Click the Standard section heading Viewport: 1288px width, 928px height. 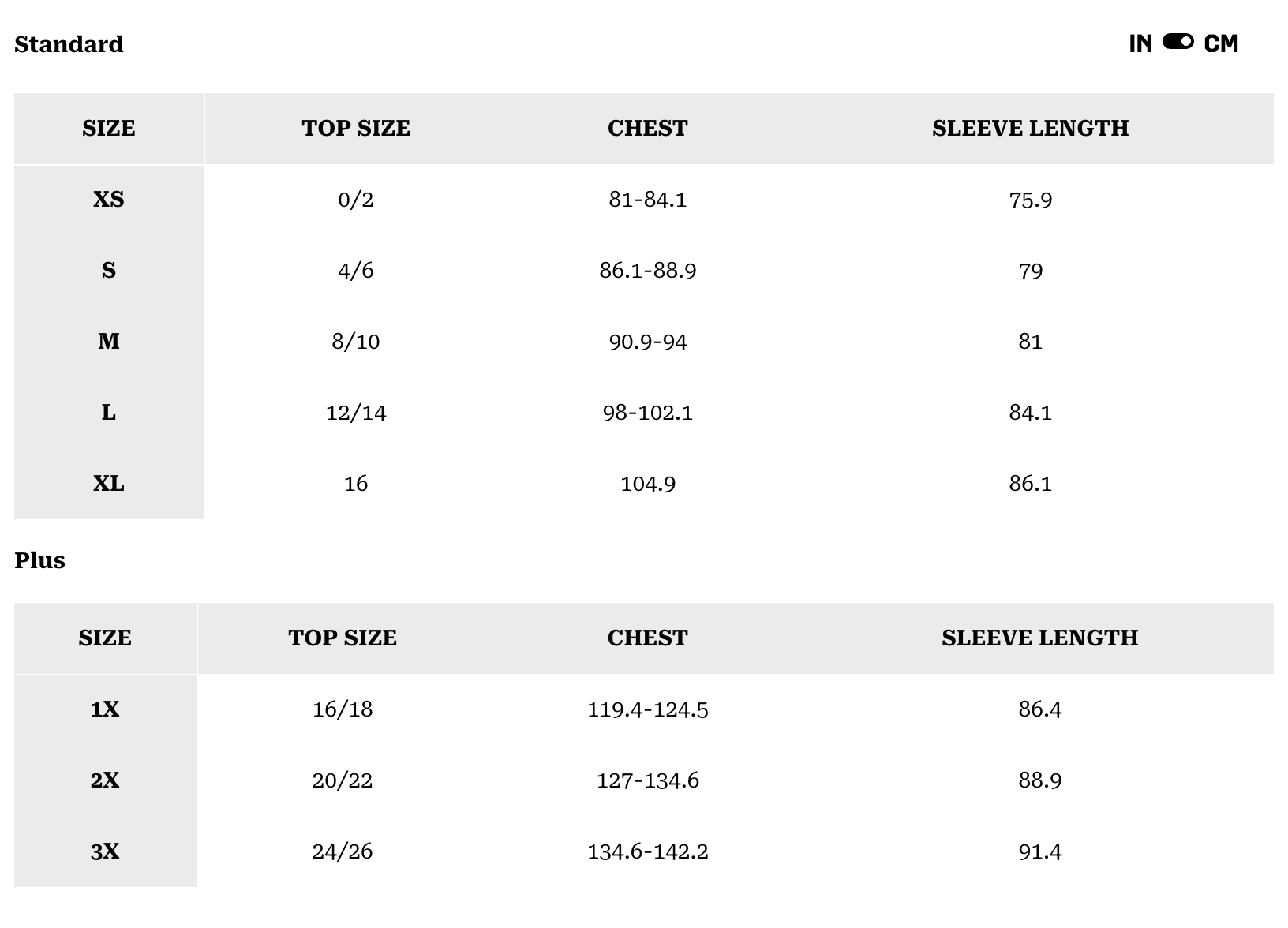click(x=69, y=44)
